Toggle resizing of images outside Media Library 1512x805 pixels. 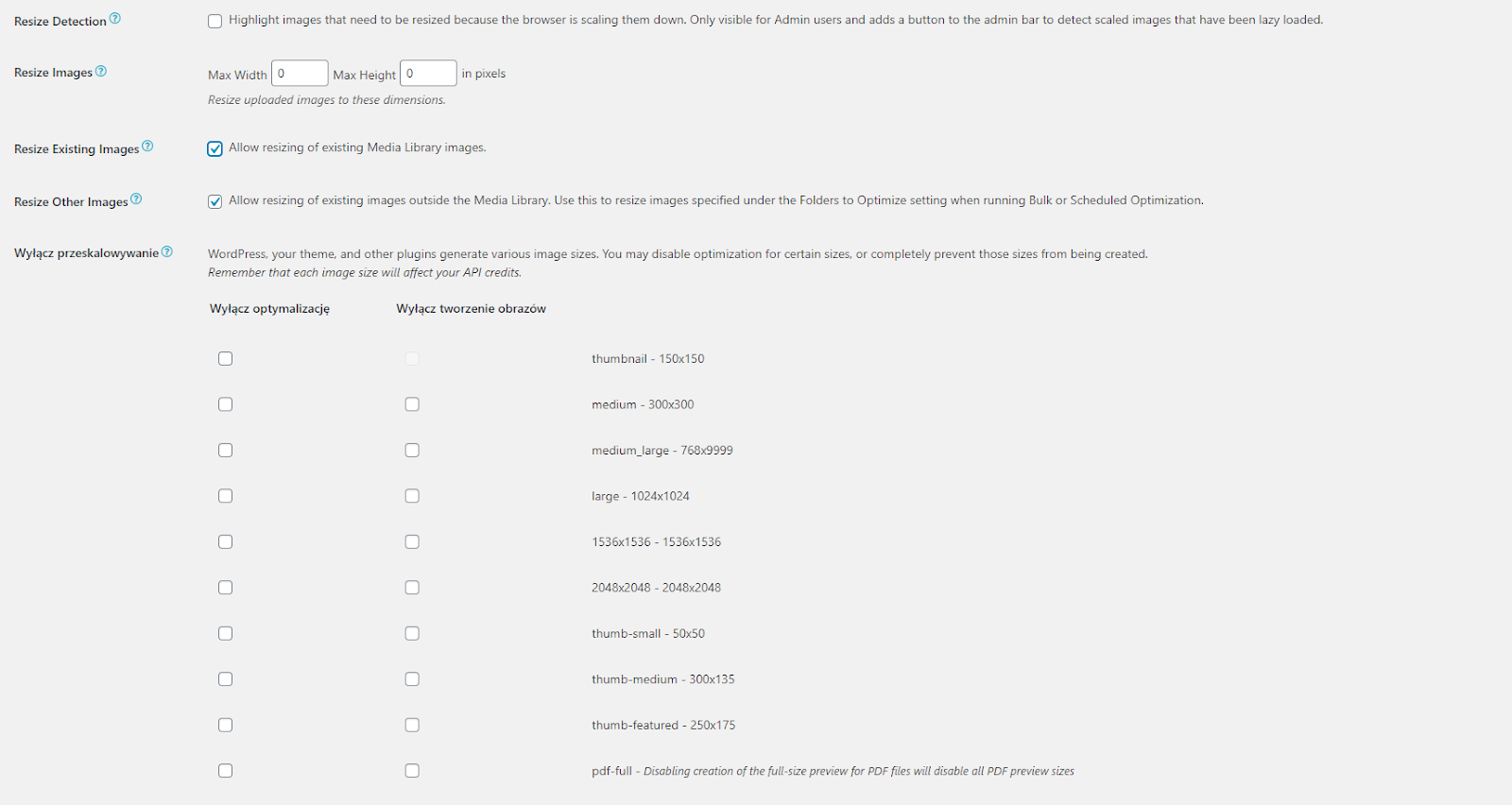point(215,201)
